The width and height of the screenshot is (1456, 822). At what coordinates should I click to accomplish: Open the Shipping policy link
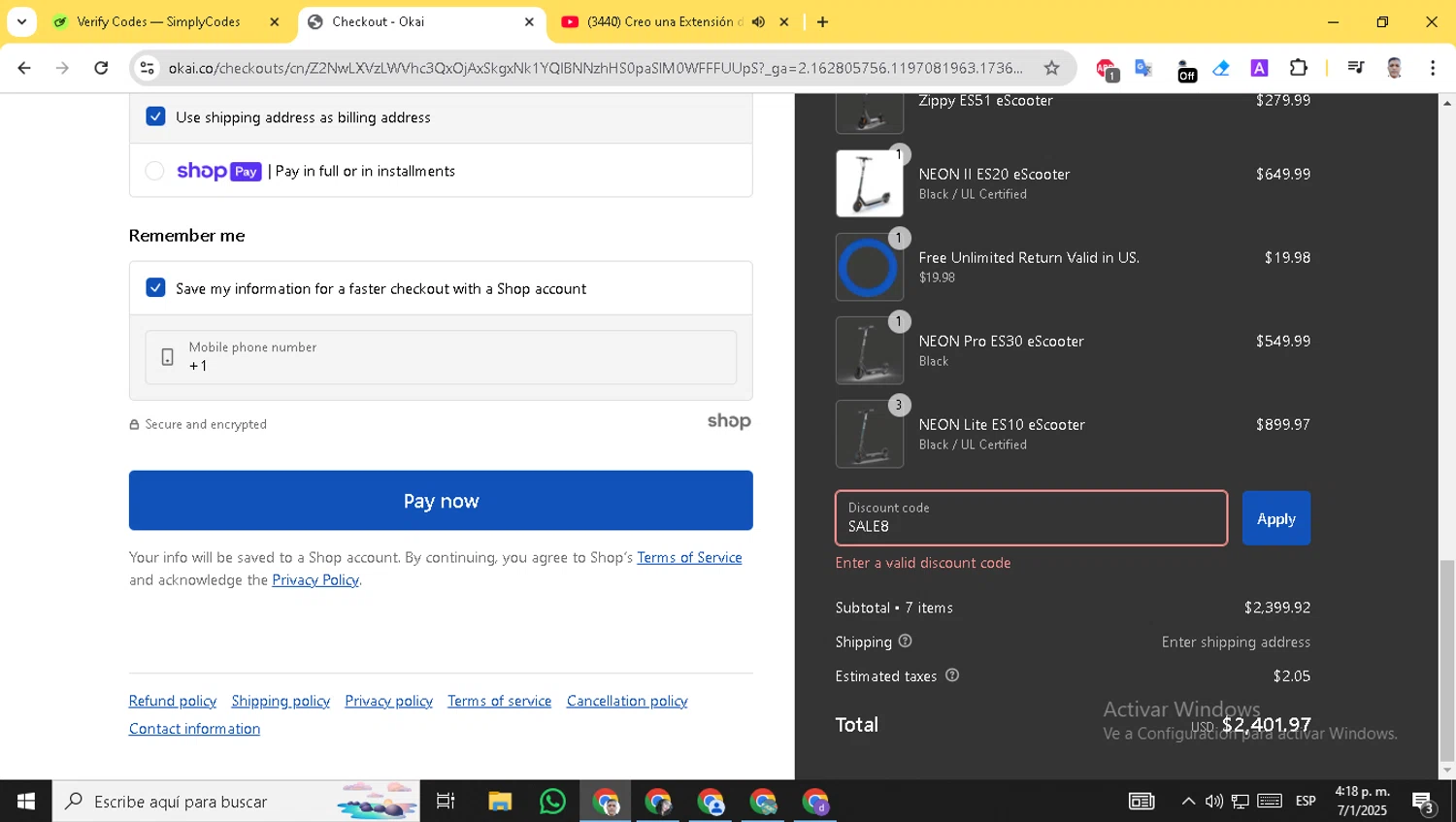(x=281, y=701)
